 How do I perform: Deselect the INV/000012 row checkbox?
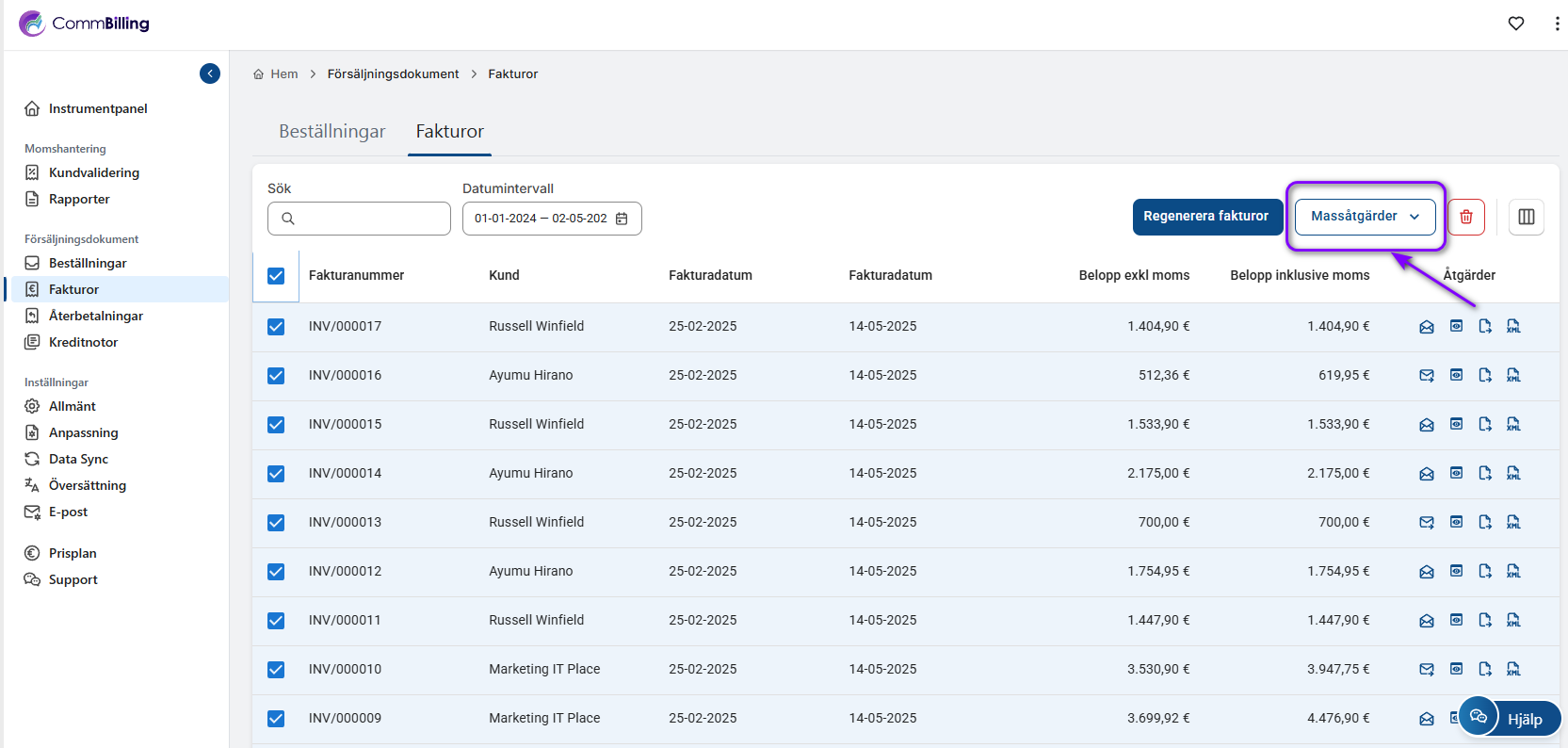pos(276,572)
